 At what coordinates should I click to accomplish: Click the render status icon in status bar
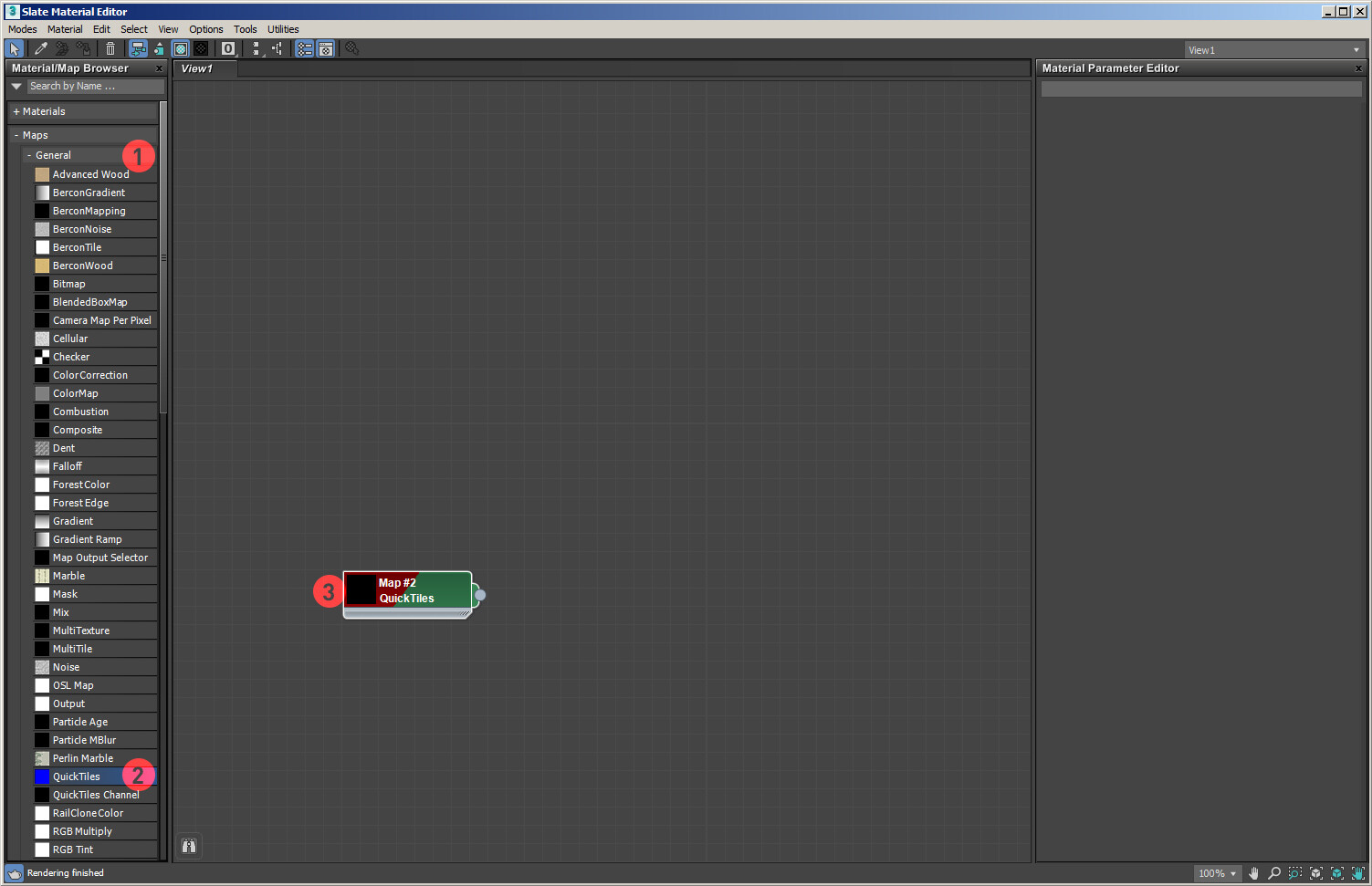pos(15,873)
